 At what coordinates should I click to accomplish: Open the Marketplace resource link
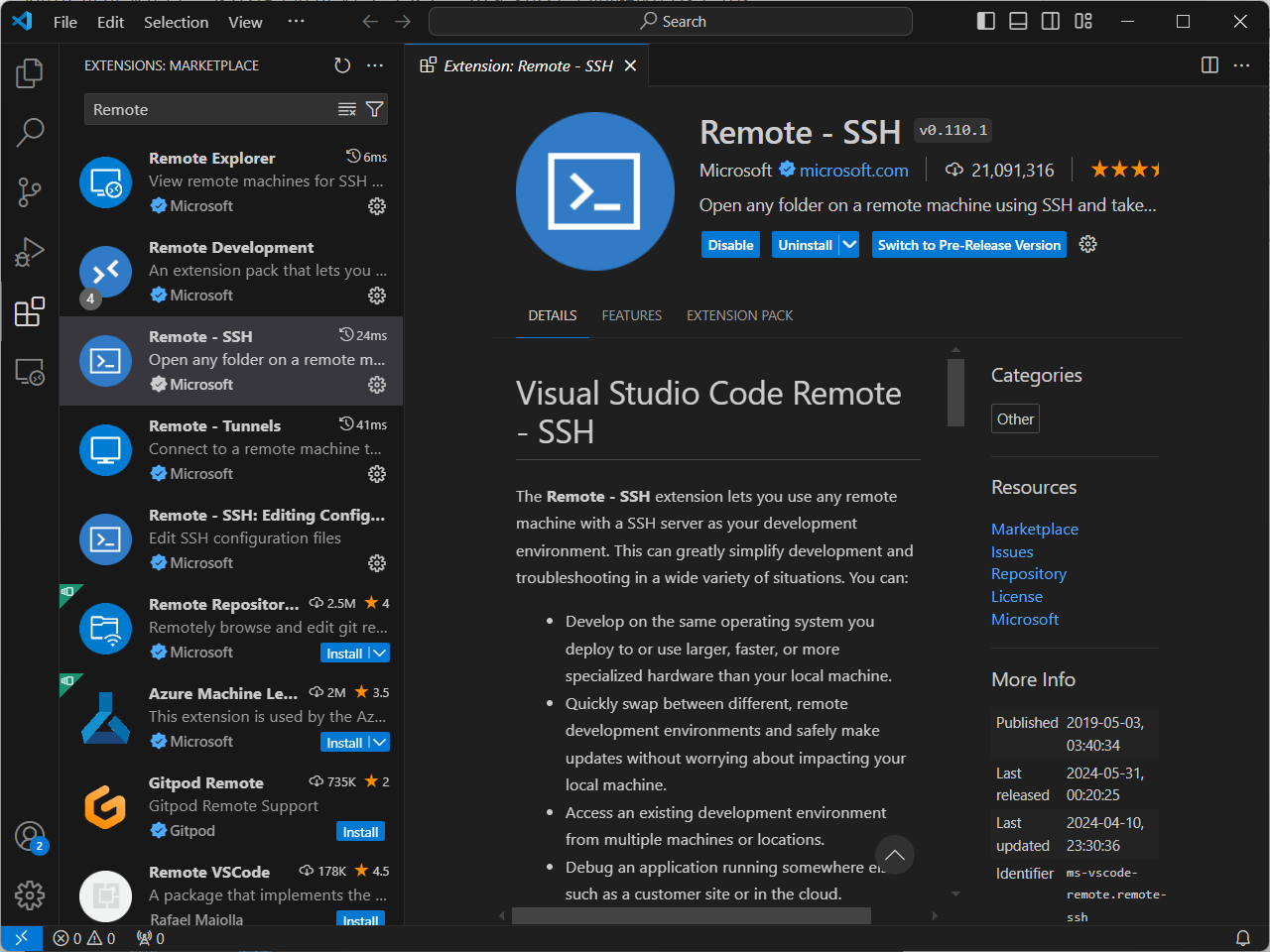1035,530
